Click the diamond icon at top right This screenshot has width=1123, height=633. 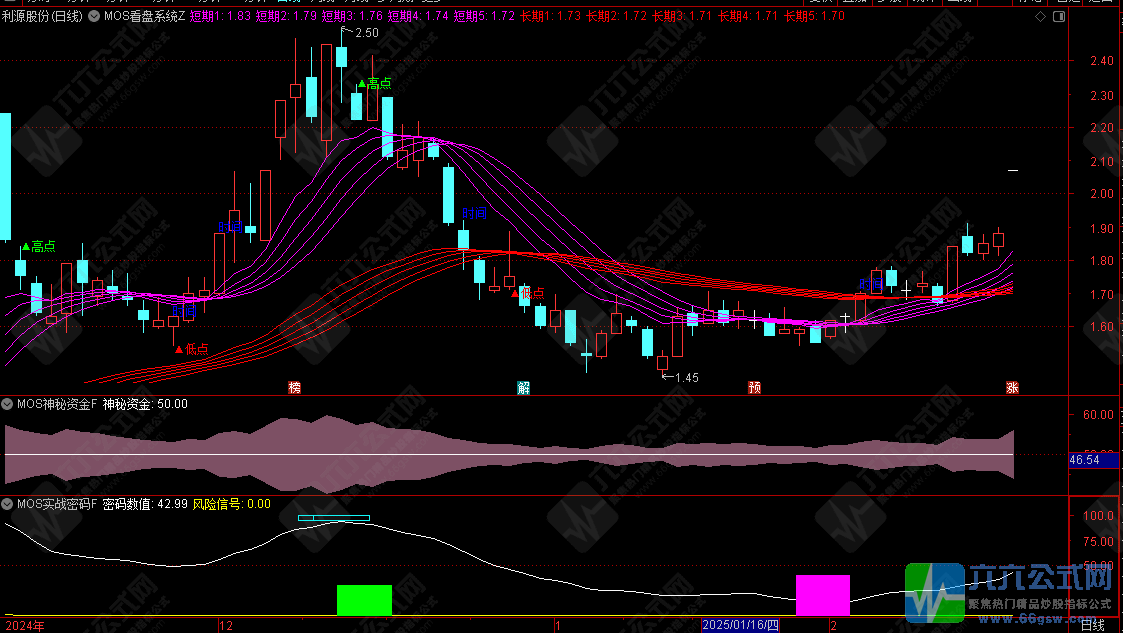[x=1040, y=17]
